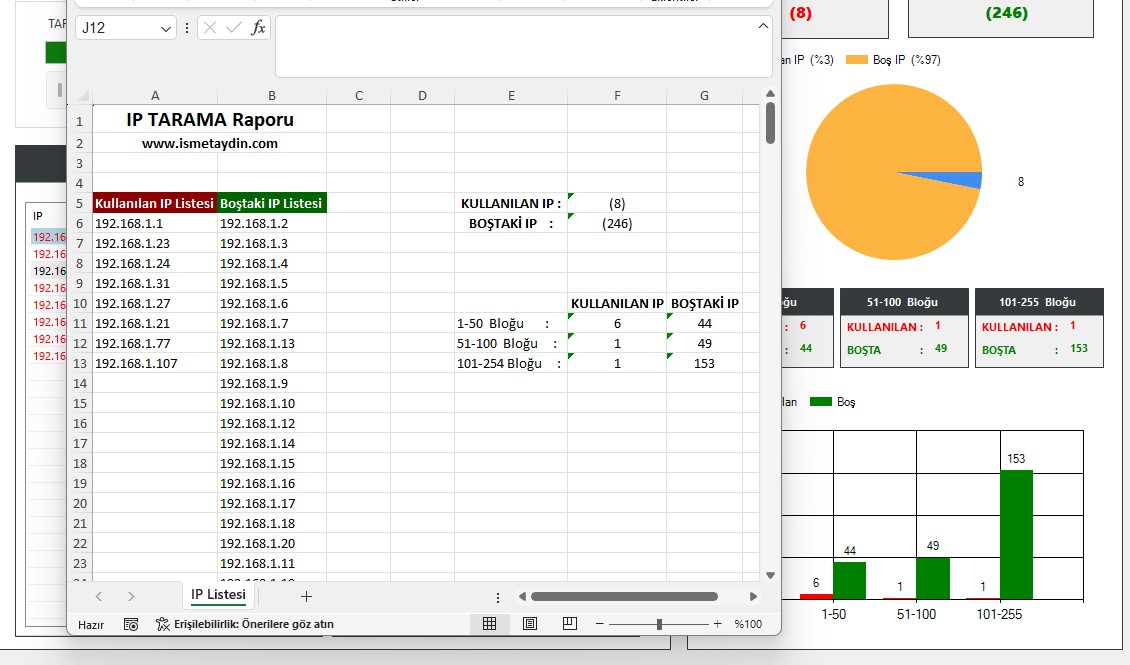The image size is (1130, 665).
Task: Collapse the formula bar with the chevron
Action: 763,25
